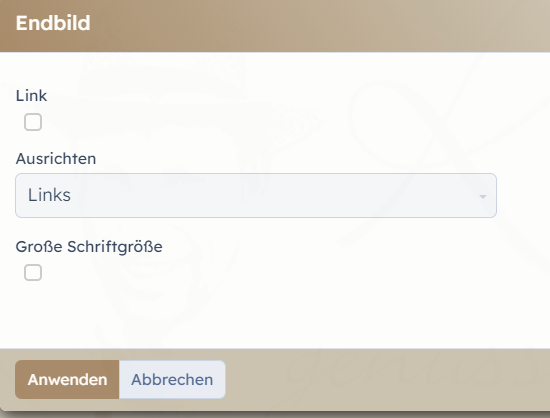The width and height of the screenshot is (550, 418).
Task: Focus the Ausrichten select field
Action: 256,195
